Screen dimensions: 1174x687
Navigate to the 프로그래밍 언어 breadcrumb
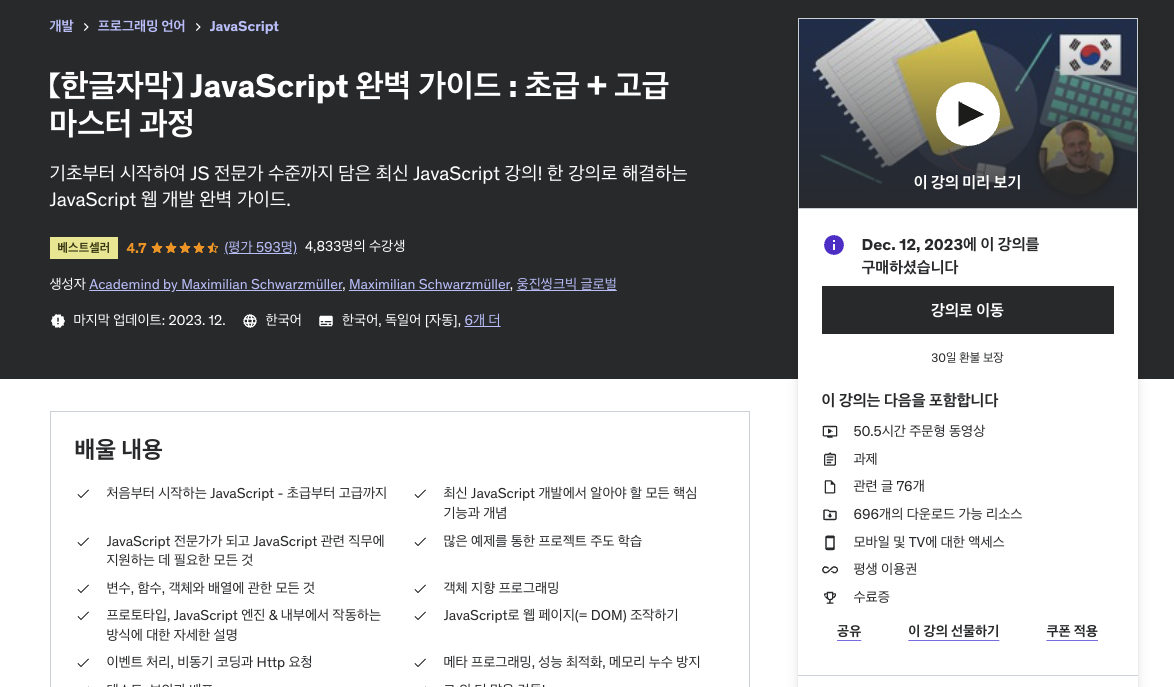[139, 26]
